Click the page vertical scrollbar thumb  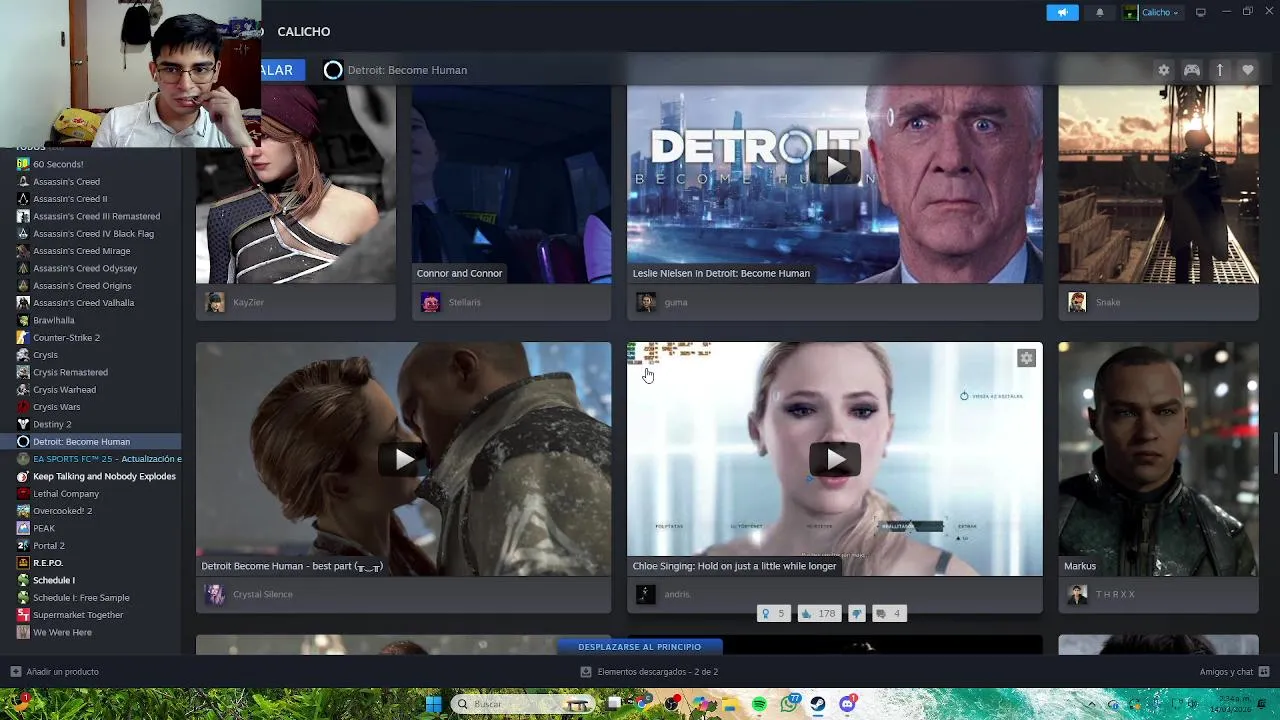click(1275, 454)
